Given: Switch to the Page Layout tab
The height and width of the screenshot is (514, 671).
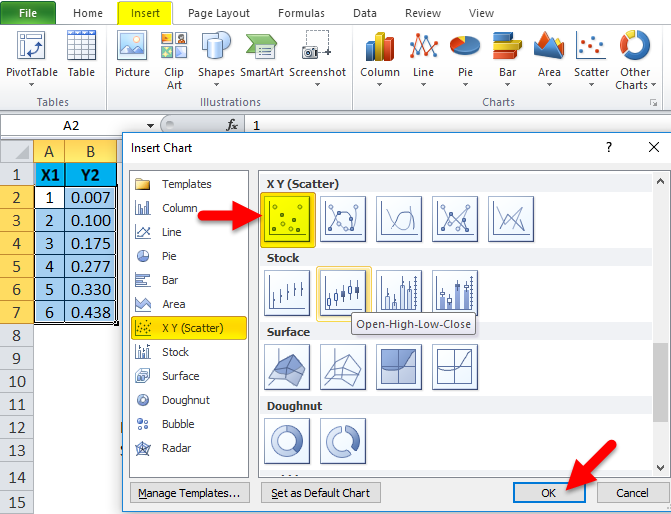Looking at the screenshot, I should (x=219, y=13).
